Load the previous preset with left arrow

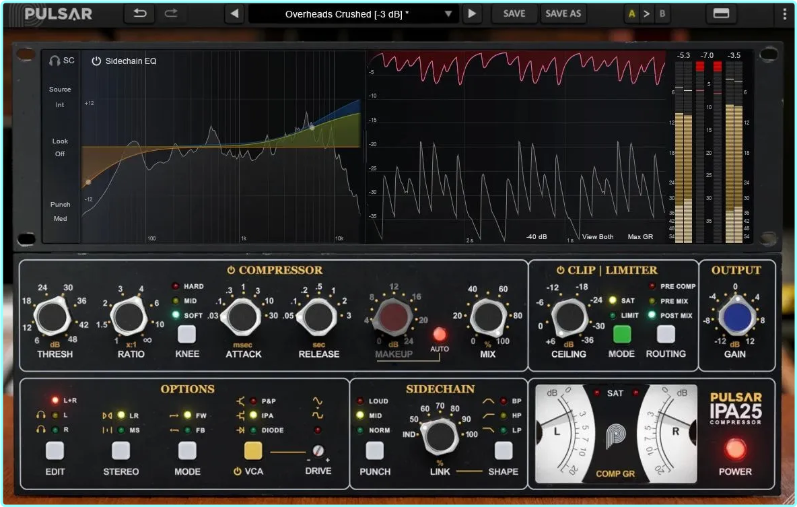pos(234,14)
